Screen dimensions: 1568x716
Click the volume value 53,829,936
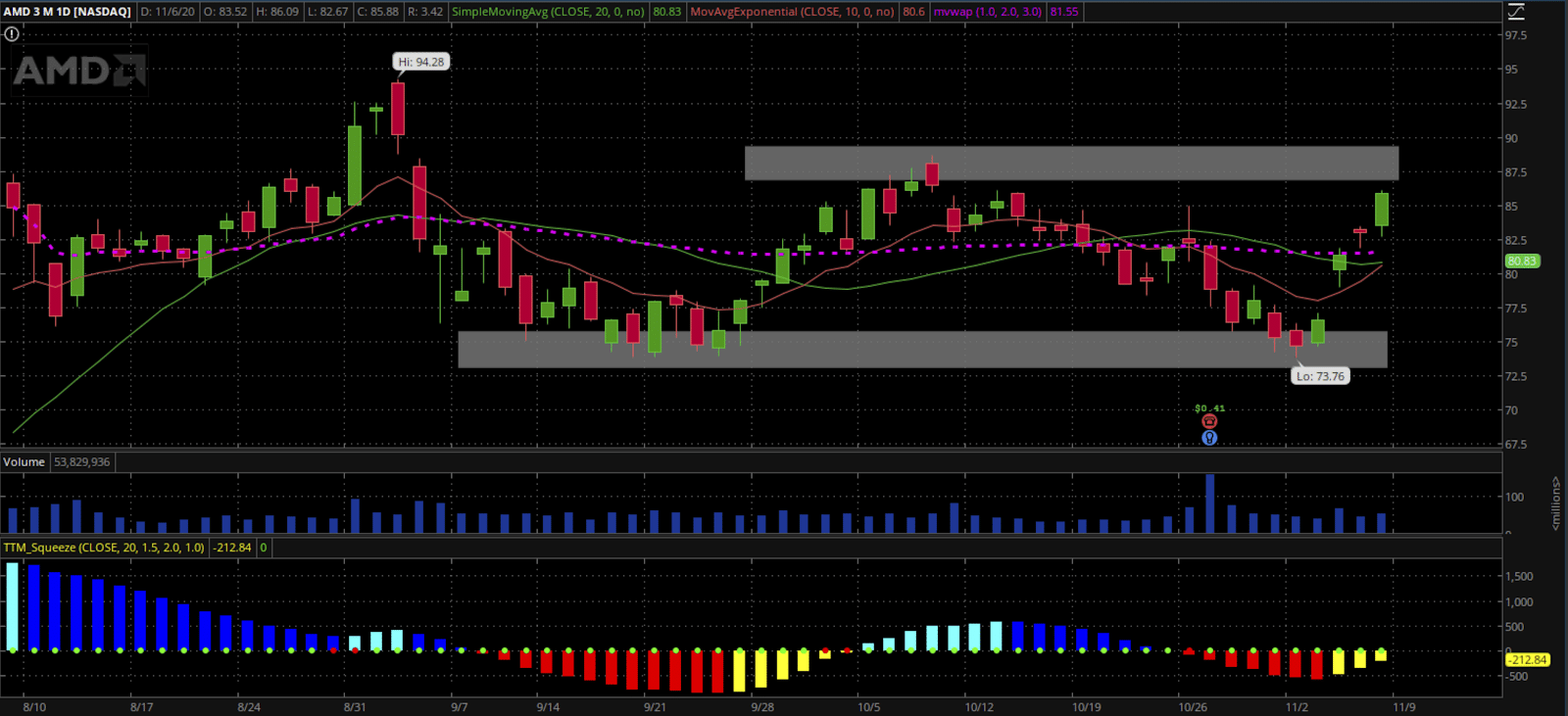pyautogui.click(x=82, y=461)
